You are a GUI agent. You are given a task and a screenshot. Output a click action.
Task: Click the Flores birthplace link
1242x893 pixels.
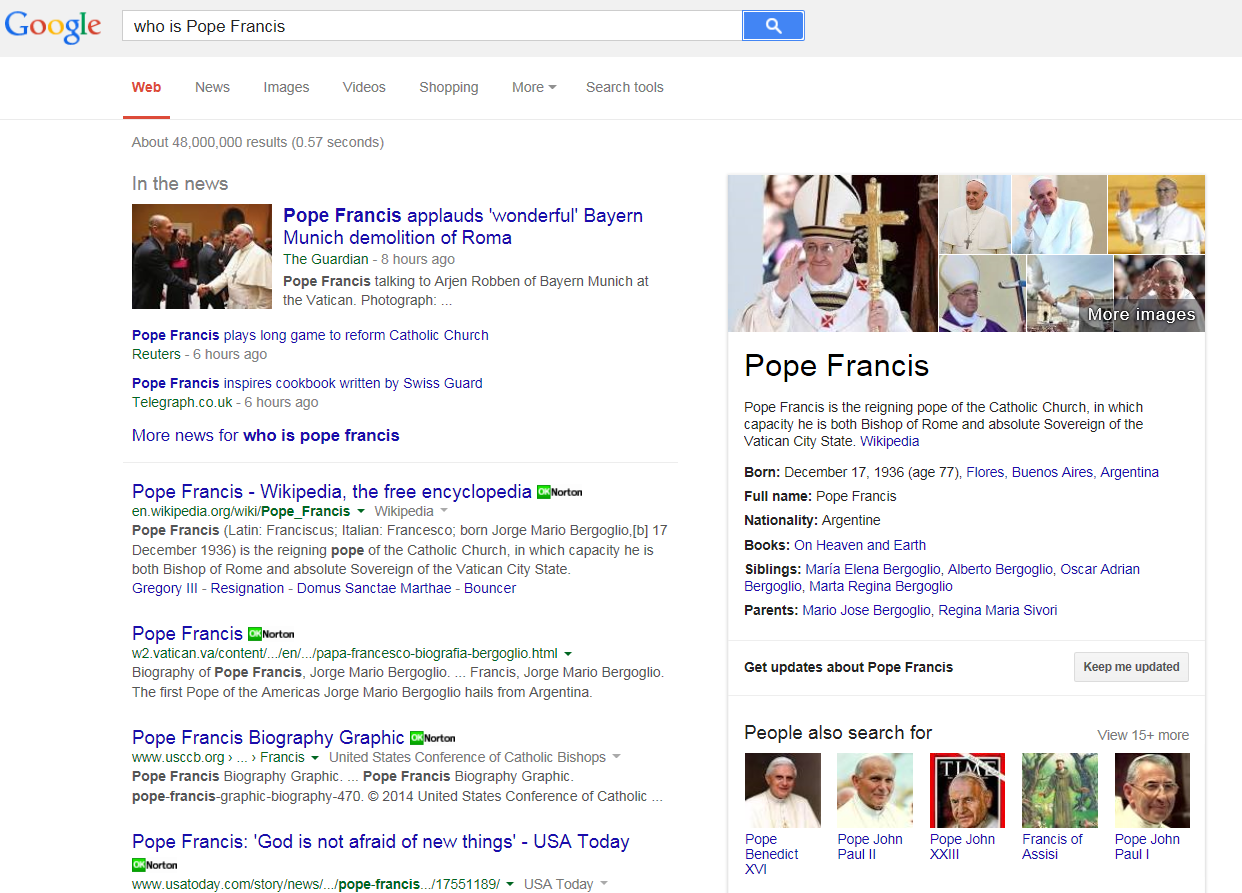tap(985, 472)
